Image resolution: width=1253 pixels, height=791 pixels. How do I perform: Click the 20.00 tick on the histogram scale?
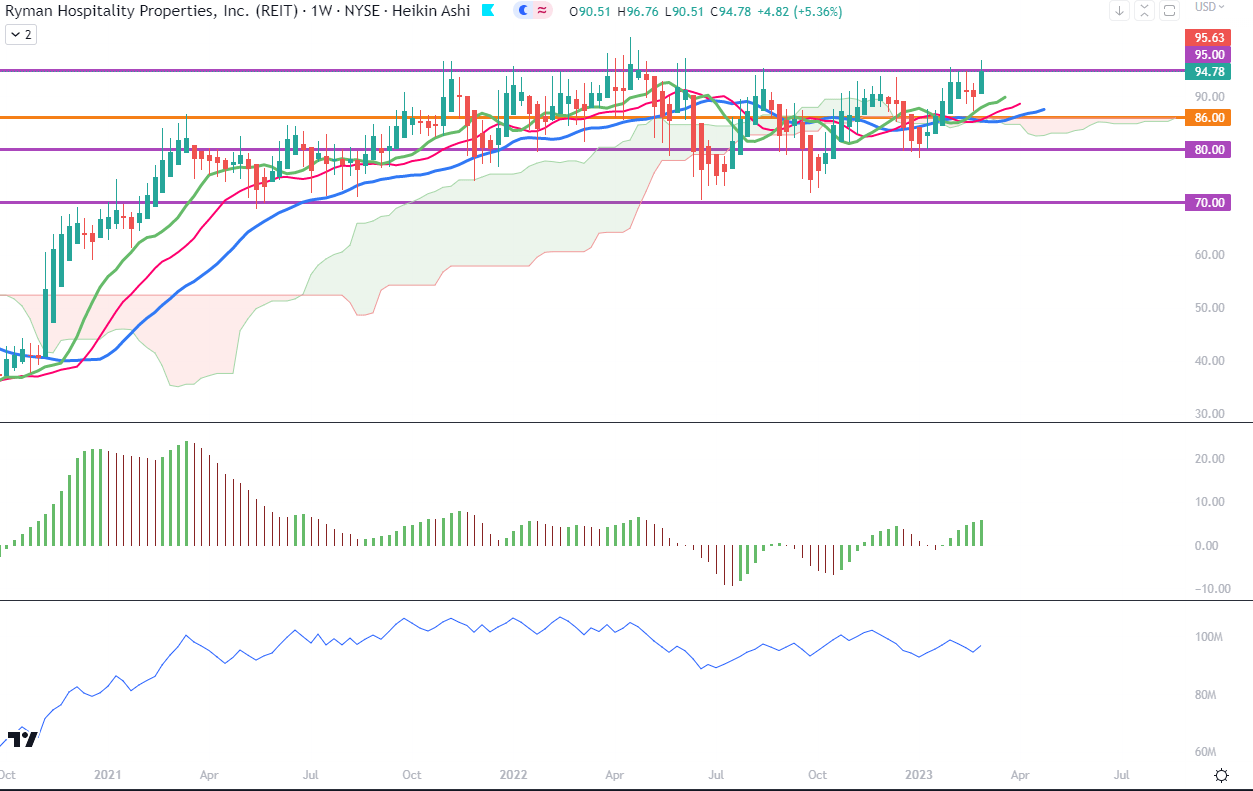pos(1209,459)
